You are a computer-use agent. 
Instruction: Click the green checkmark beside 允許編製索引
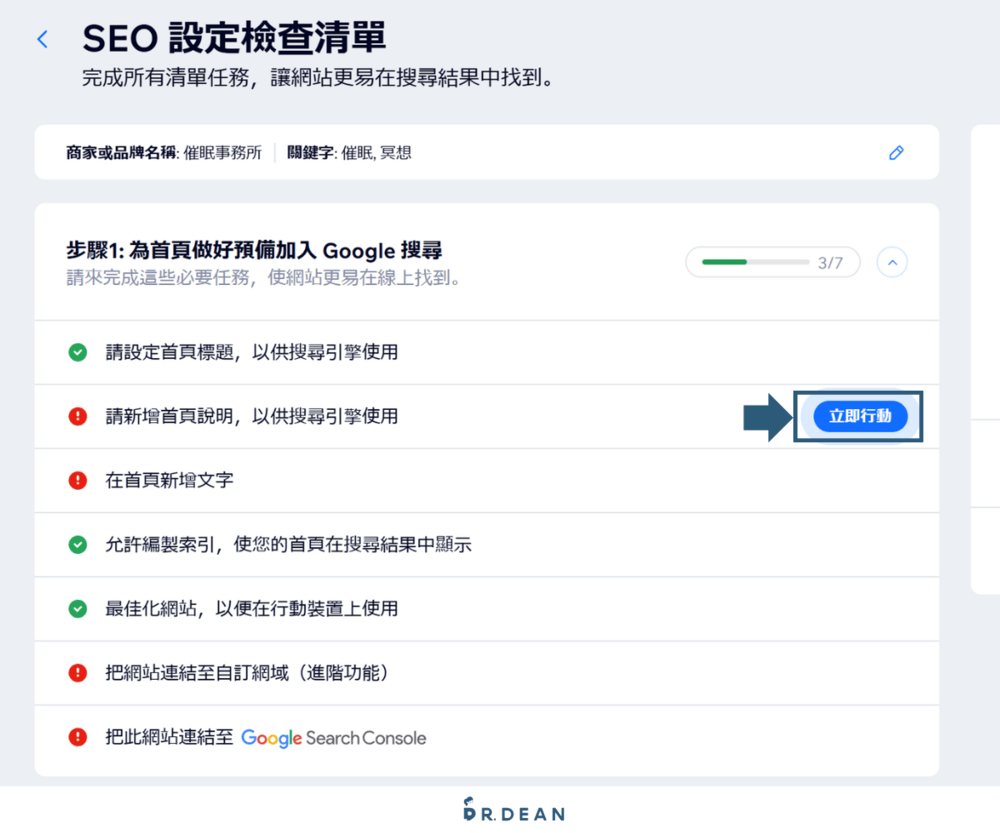(x=77, y=544)
